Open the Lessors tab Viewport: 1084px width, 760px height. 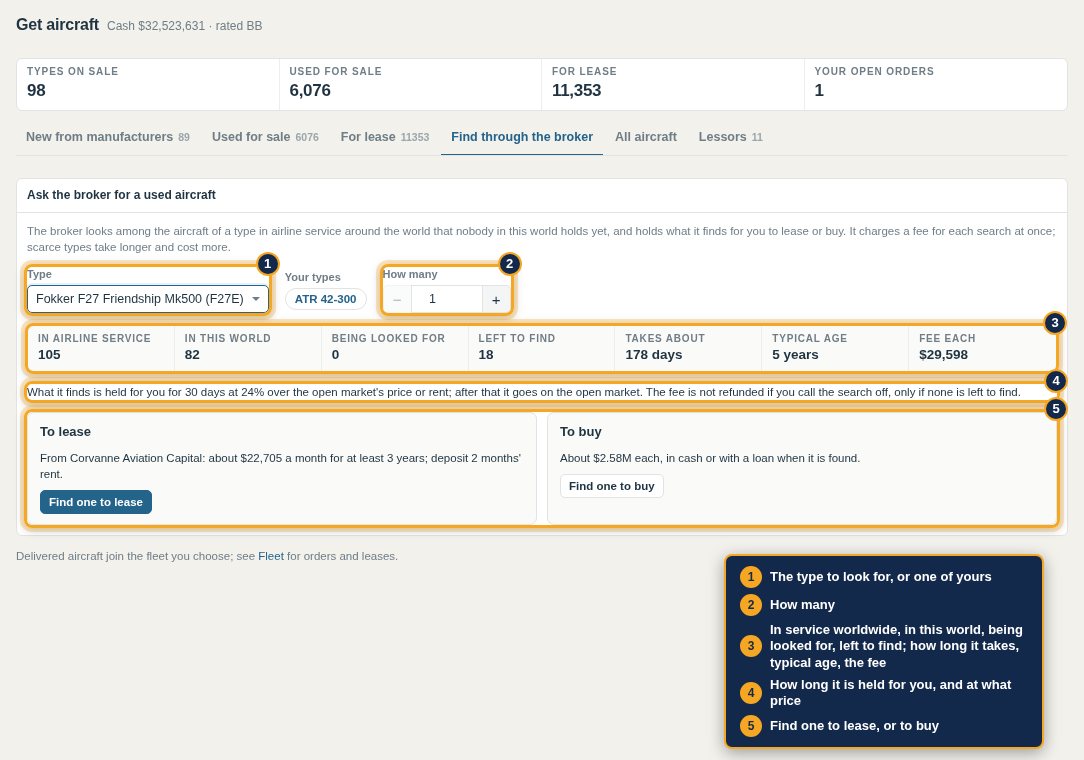[x=731, y=137]
